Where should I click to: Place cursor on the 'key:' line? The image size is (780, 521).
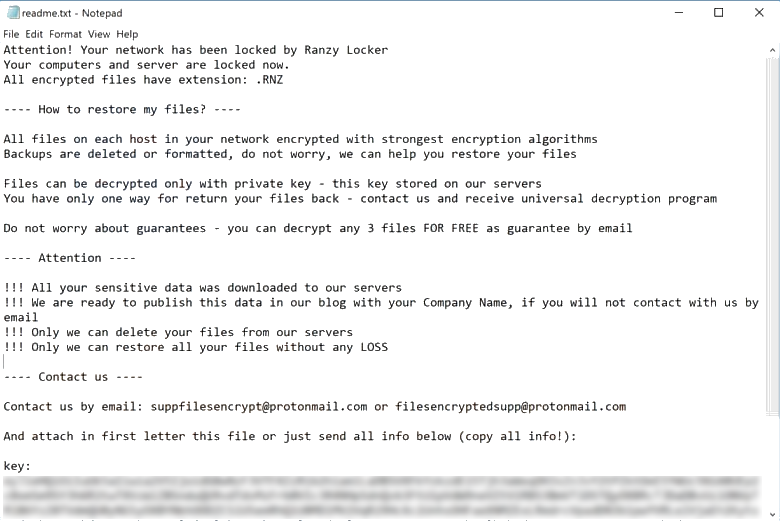tap(17, 466)
